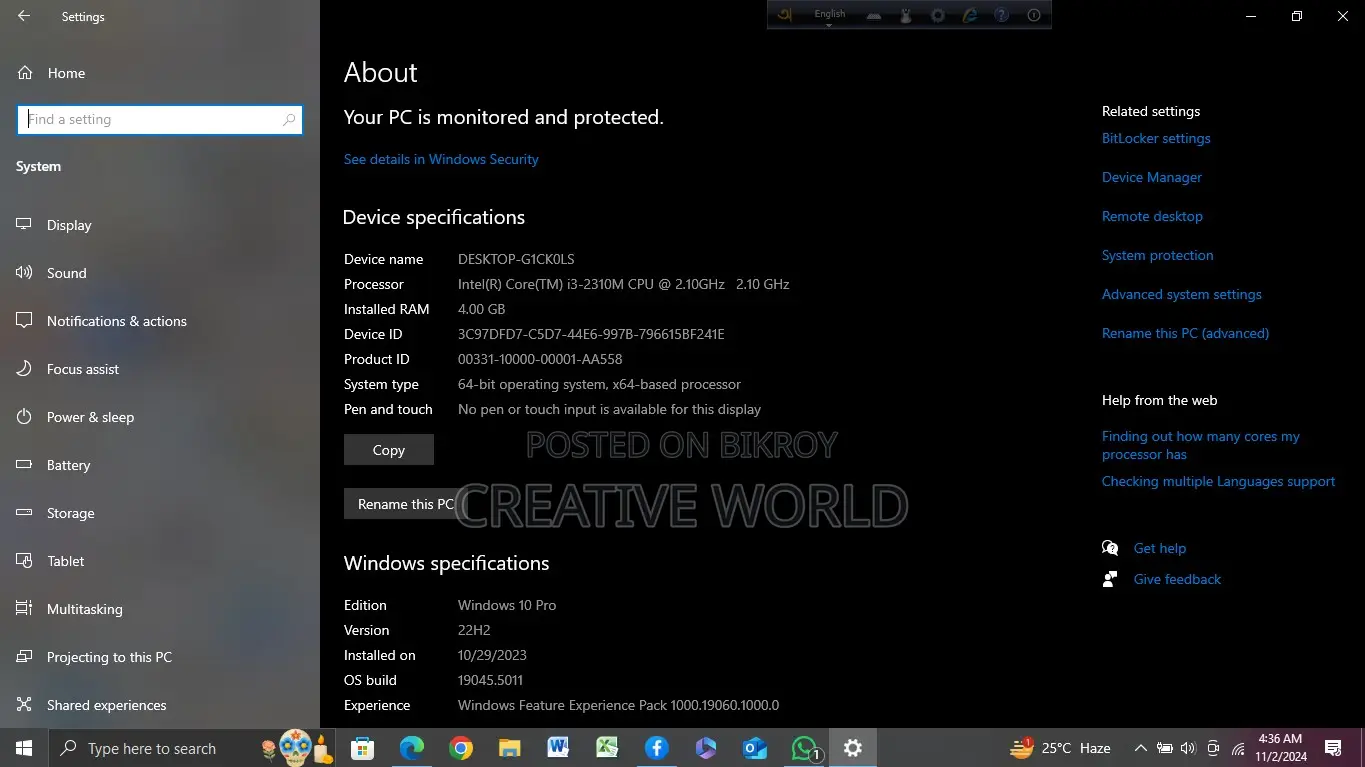Click the keyboard layout icon in floating bar
This screenshot has width=1365, height=767.
click(873, 15)
